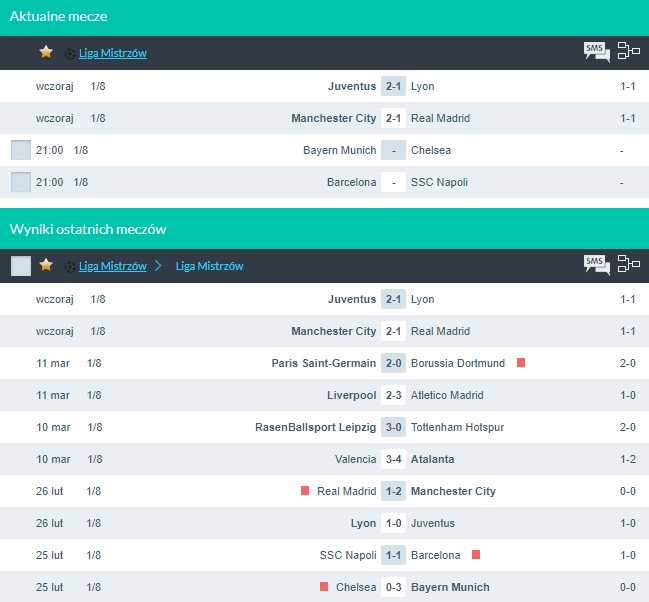Select Bayern Munich in the 21:00 fixture
The height and width of the screenshot is (602, 649).
[339, 150]
